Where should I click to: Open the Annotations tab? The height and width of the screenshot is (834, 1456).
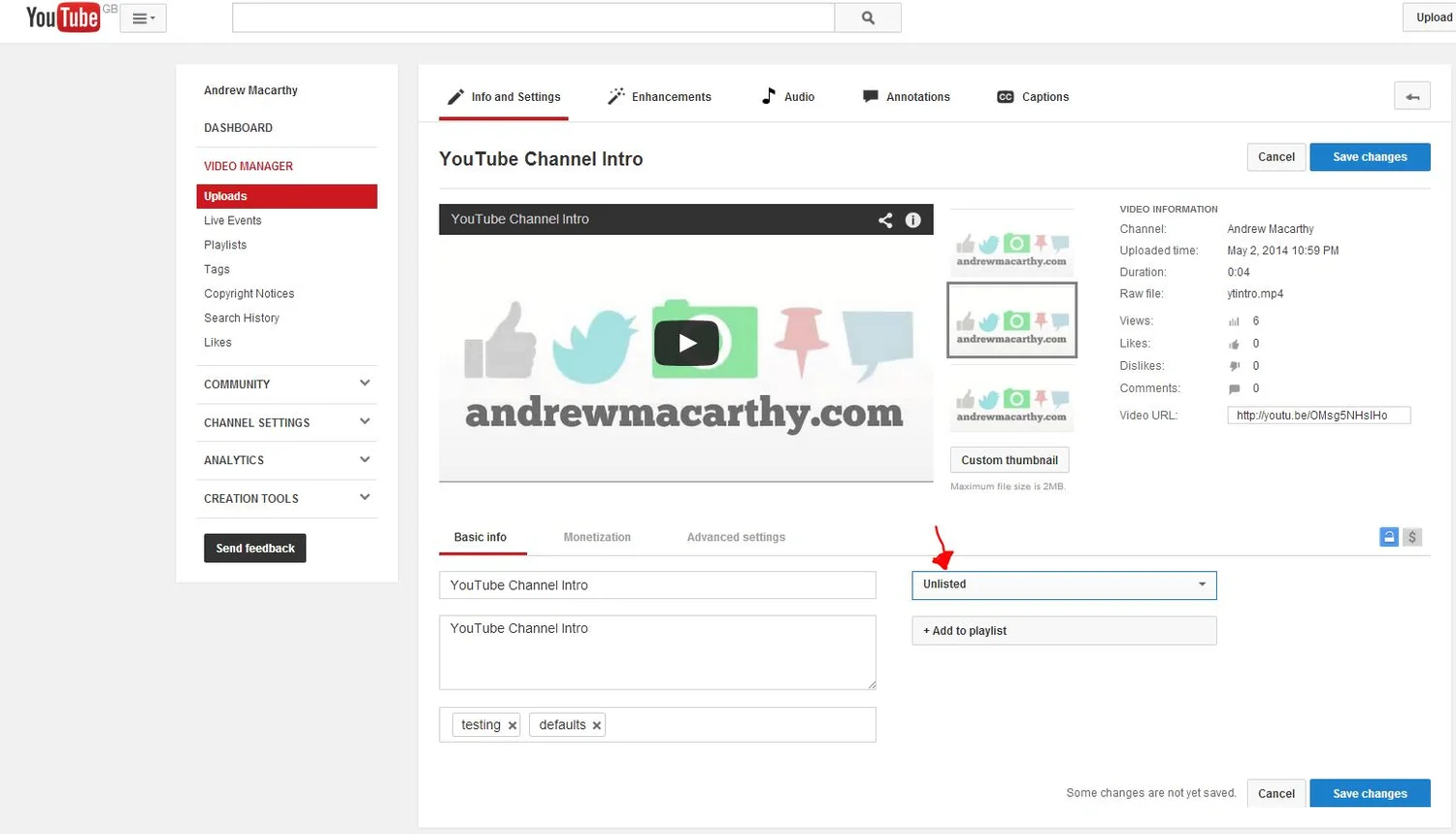pos(905,96)
